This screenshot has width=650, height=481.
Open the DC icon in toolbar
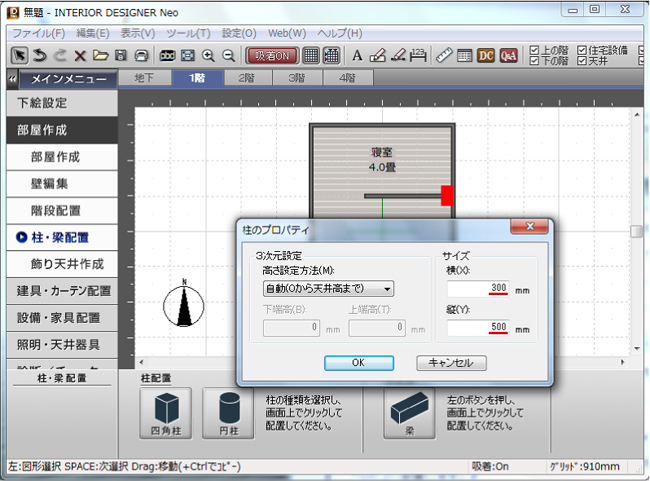point(487,55)
